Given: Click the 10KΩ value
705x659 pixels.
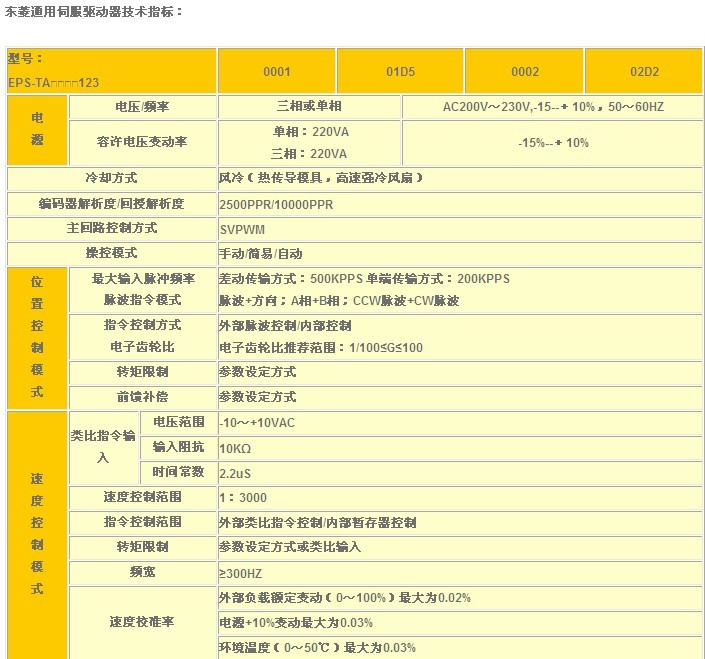Looking at the screenshot, I should click(x=235, y=449).
